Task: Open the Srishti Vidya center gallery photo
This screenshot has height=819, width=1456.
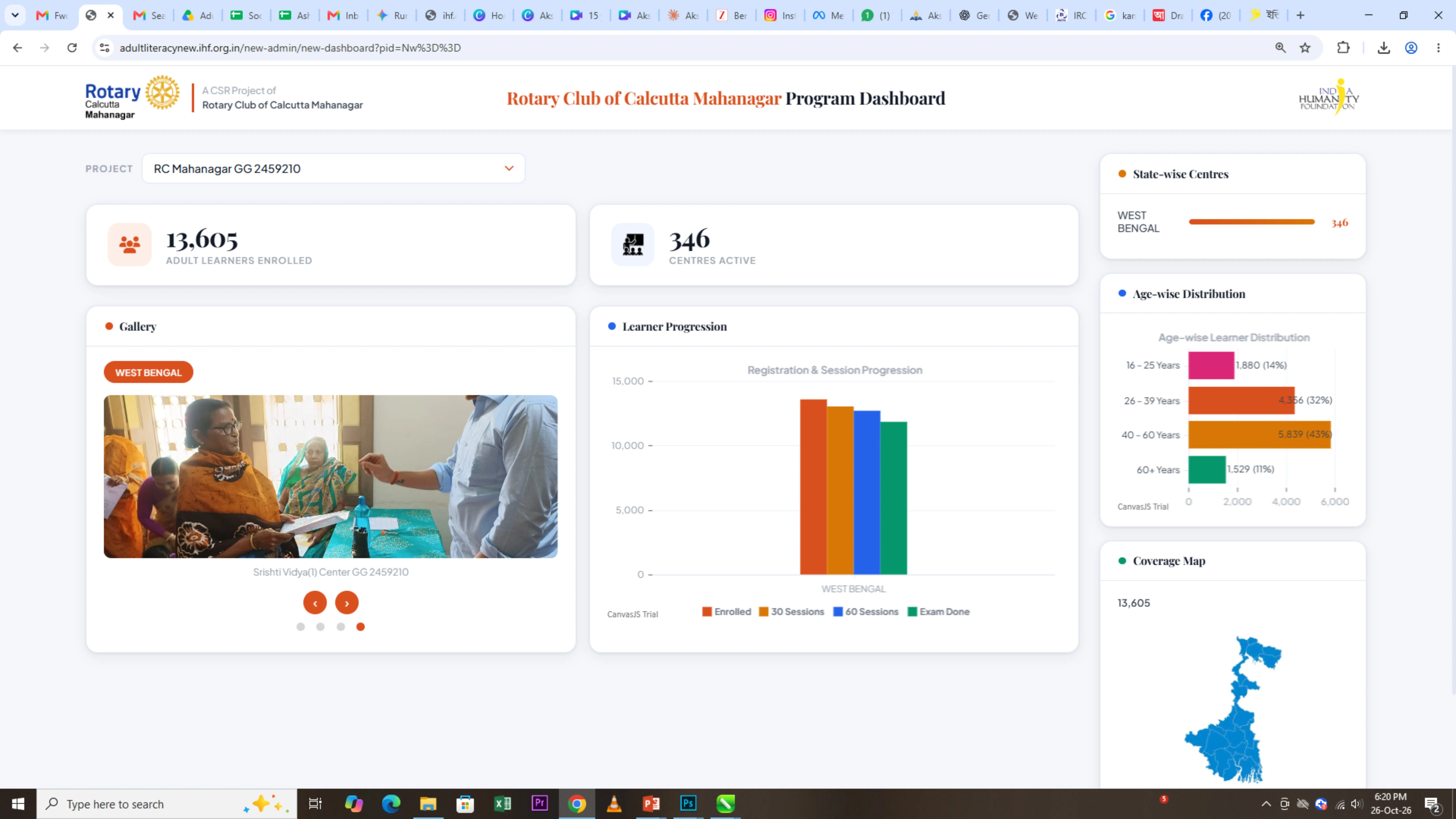Action: (x=331, y=476)
